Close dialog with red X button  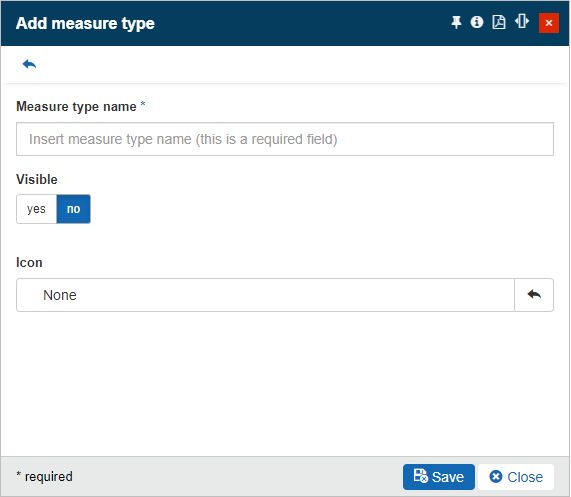click(x=549, y=23)
